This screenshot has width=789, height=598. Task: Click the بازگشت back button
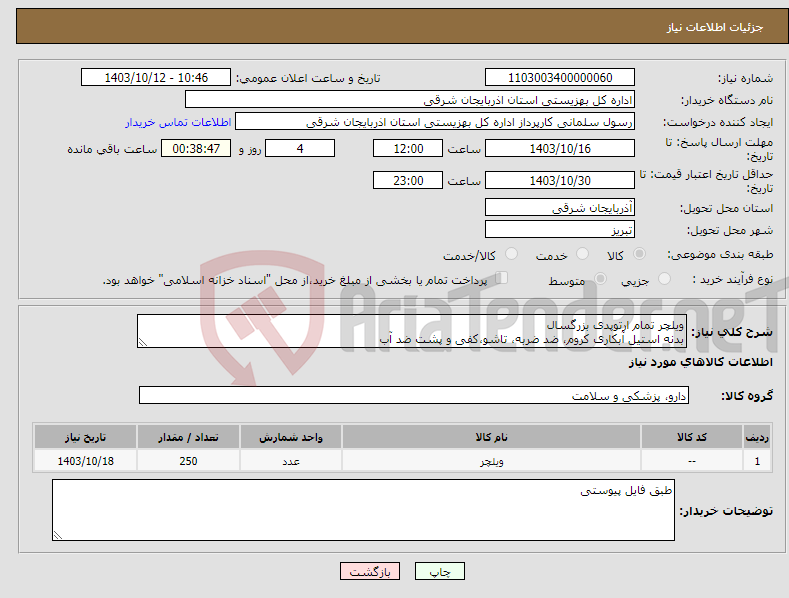coord(370,571)
